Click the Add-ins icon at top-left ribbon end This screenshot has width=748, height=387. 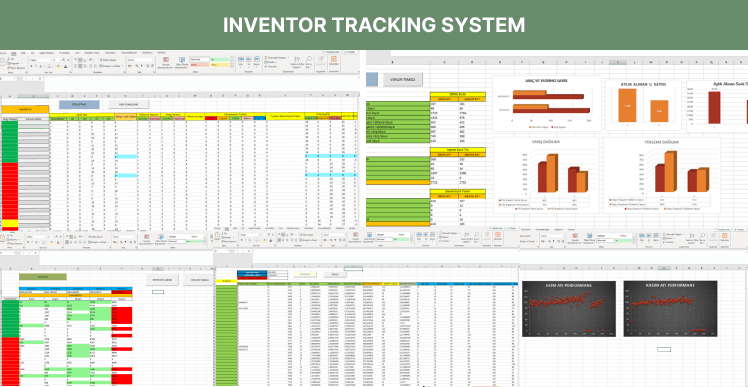(x=333, y=61)
